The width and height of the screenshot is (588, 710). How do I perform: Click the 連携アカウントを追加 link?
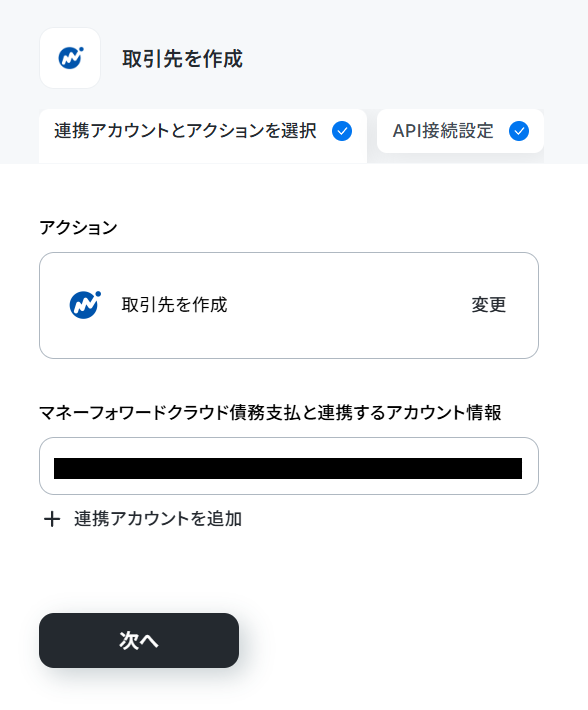[158, 519]
